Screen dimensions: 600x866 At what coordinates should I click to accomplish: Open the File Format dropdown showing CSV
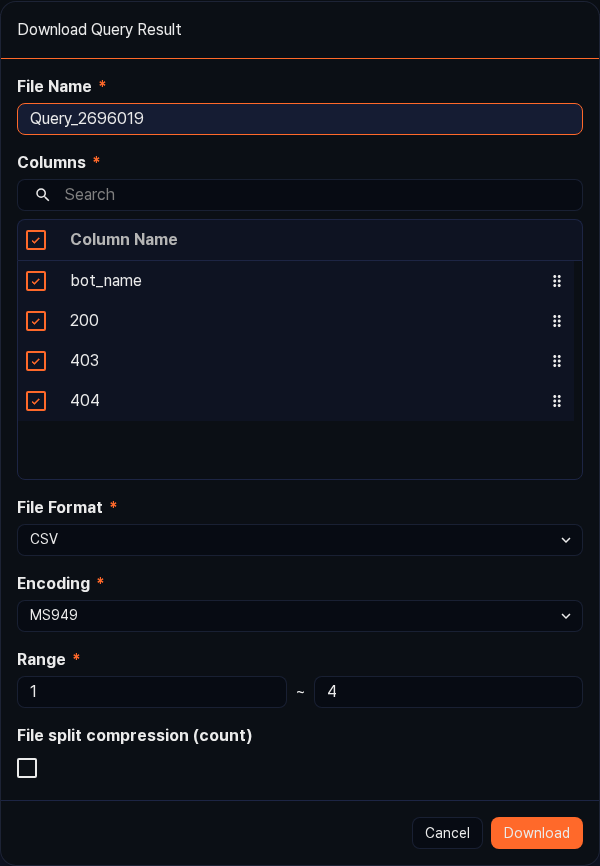click(300, 540)
